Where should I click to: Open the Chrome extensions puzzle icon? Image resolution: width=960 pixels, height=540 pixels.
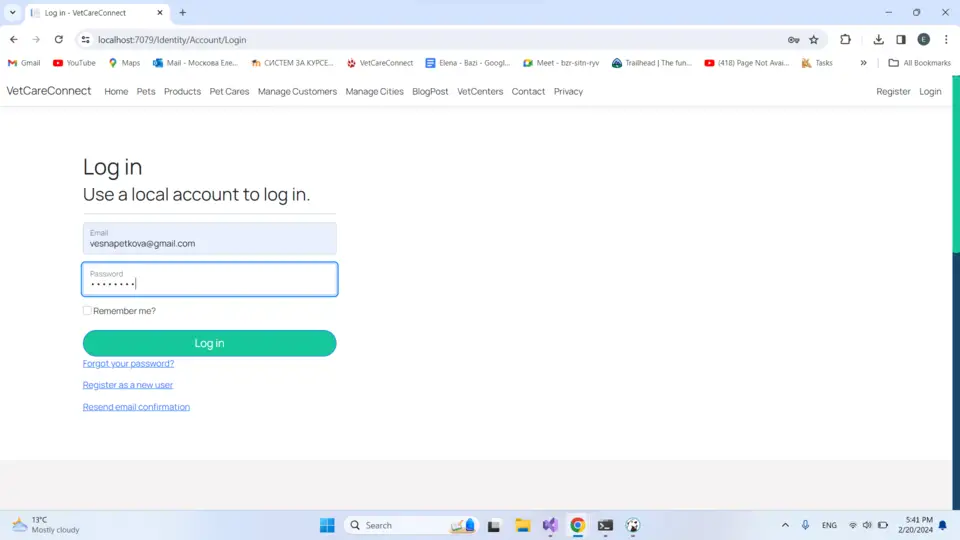tap(845, 40)
